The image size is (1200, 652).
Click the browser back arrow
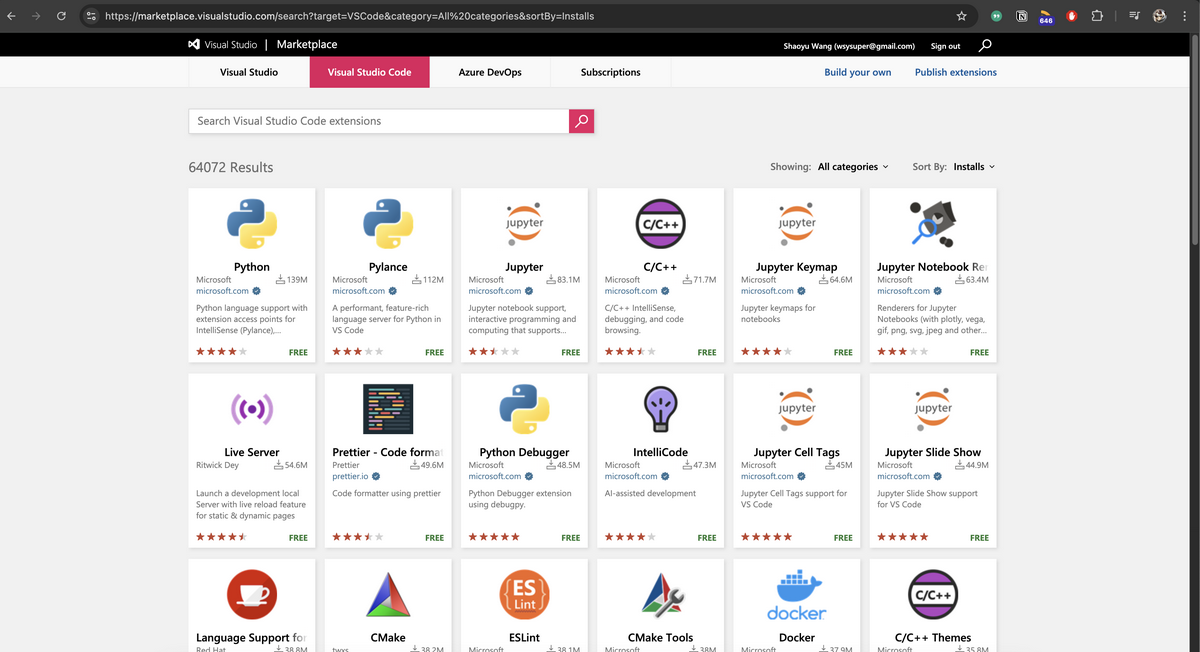pyautogui.click(x=13, y=16)
